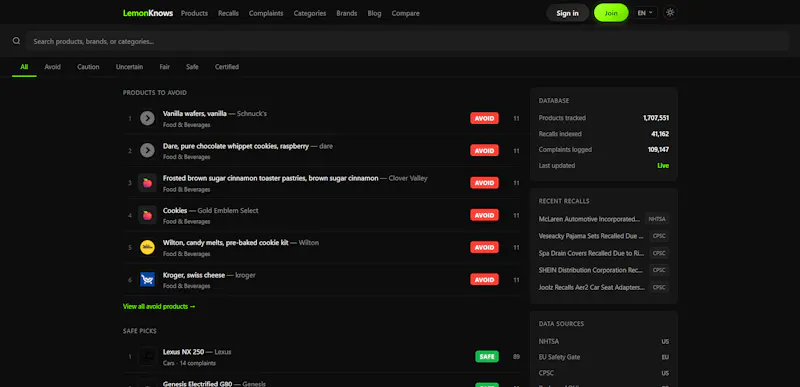Click SAFE badge on Lexus NX 250 row
The image size is (800, 387).
point(487,356)
